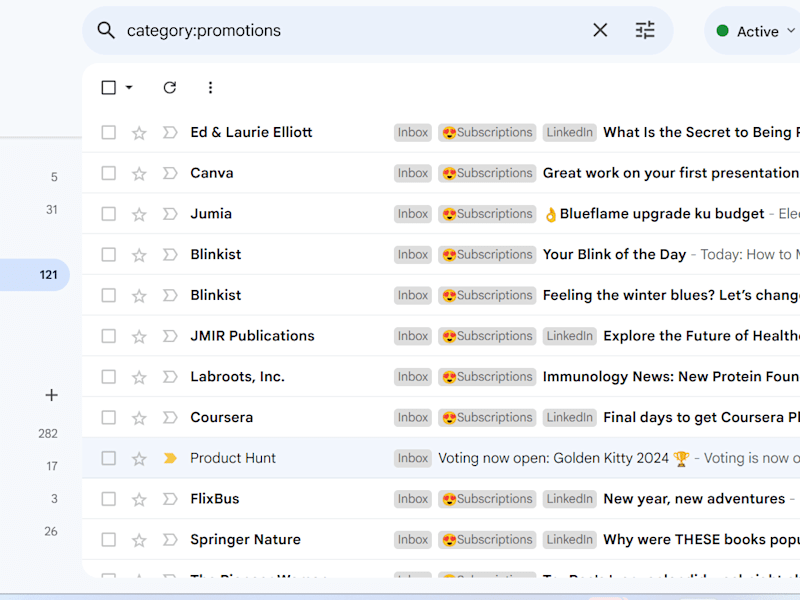Open the sidebar item with count 282
This screenshot has width=800, height=600.
tap(48, 434)
